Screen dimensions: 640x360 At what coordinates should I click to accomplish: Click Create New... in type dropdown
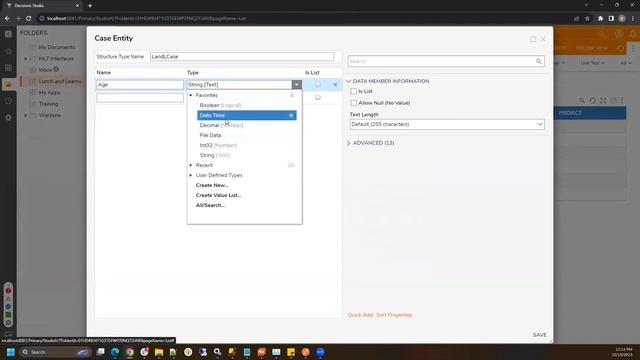click(x=212, y=185)
